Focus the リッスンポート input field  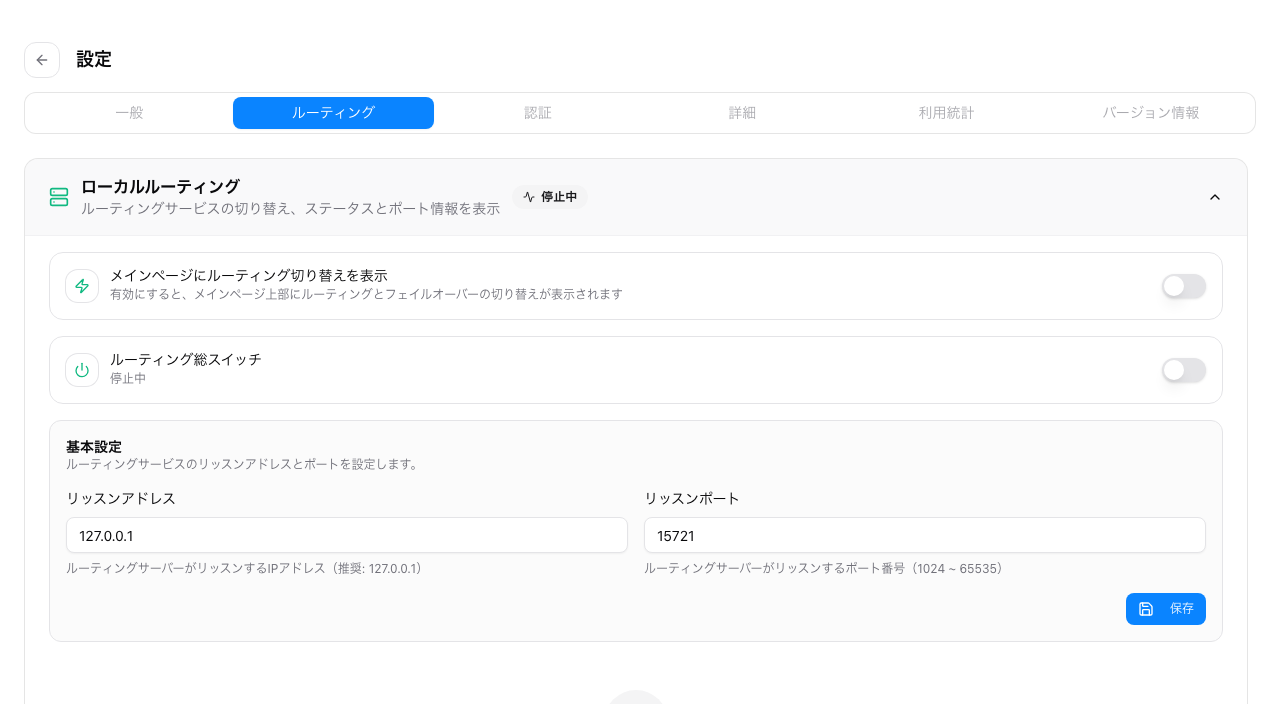coord(925,535)
